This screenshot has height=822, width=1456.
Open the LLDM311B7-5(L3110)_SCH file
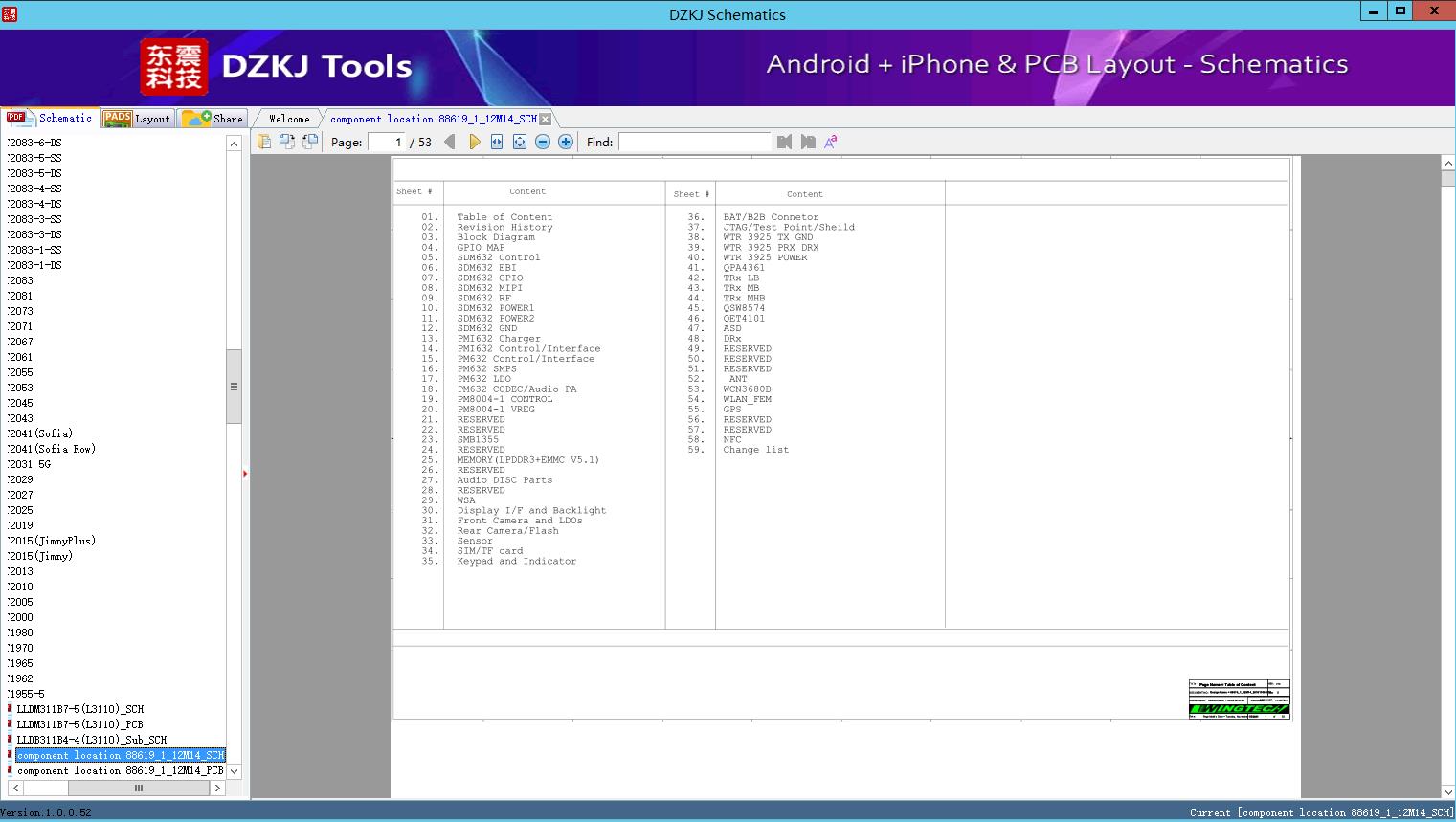tap(80, 709)
